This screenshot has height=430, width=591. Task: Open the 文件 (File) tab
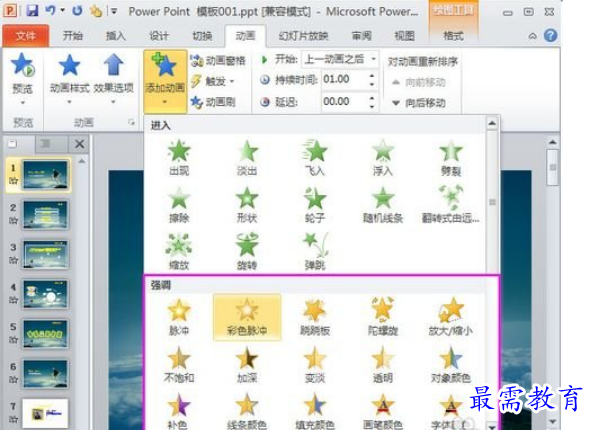pos(25,36)
